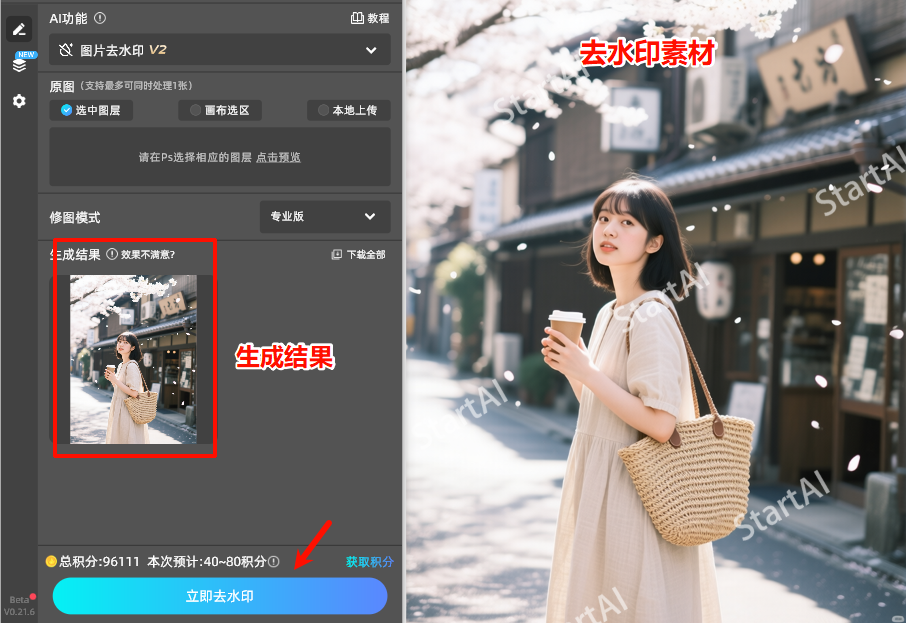Open the 专业版 retouch mode dropdown

pyautogui.click(x=325, y=217)
